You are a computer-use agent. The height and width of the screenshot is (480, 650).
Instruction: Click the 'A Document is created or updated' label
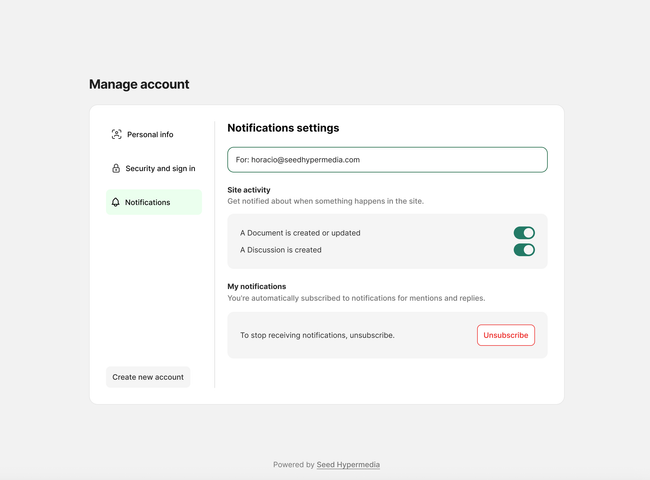tap(300, 233)
